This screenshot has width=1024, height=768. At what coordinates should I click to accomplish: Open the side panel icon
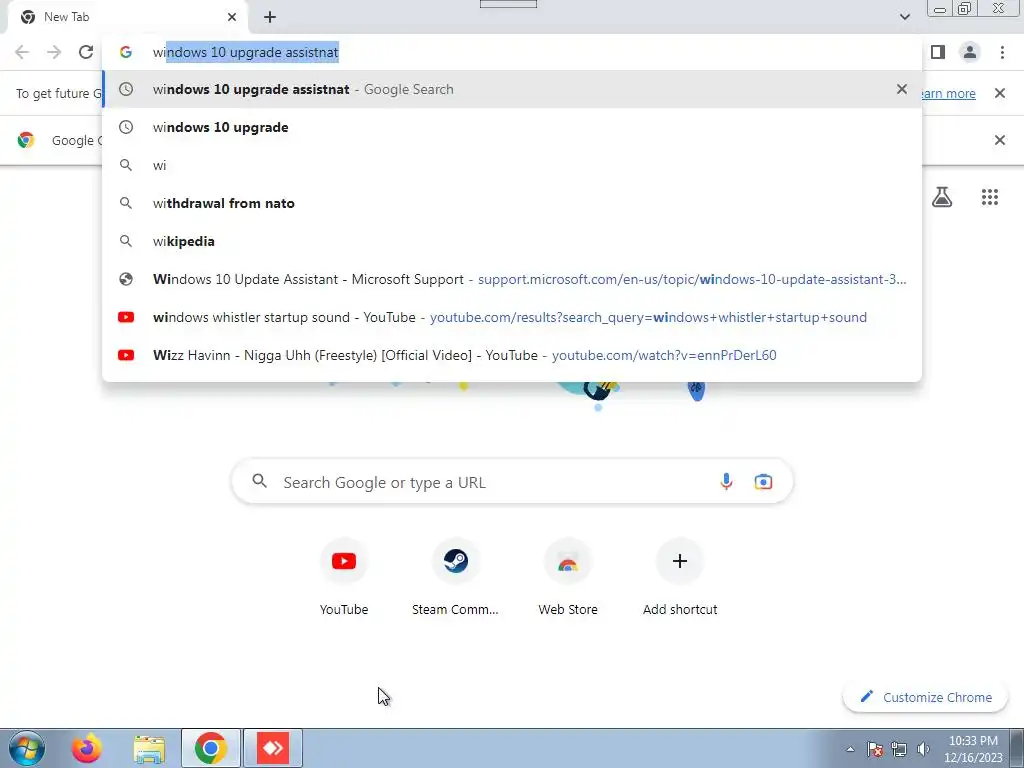point(938,52)
